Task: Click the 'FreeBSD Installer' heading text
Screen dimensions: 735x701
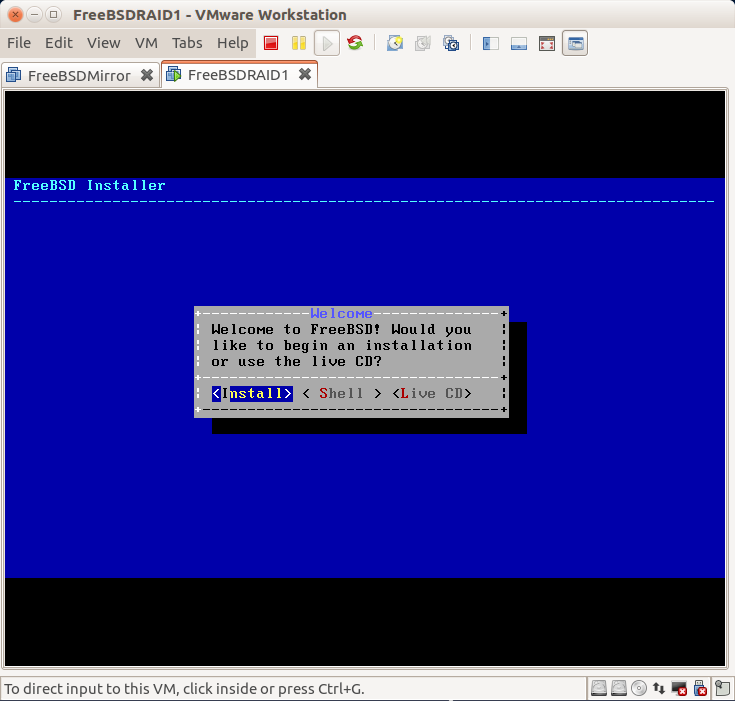Action: click(x=89, y=186)
